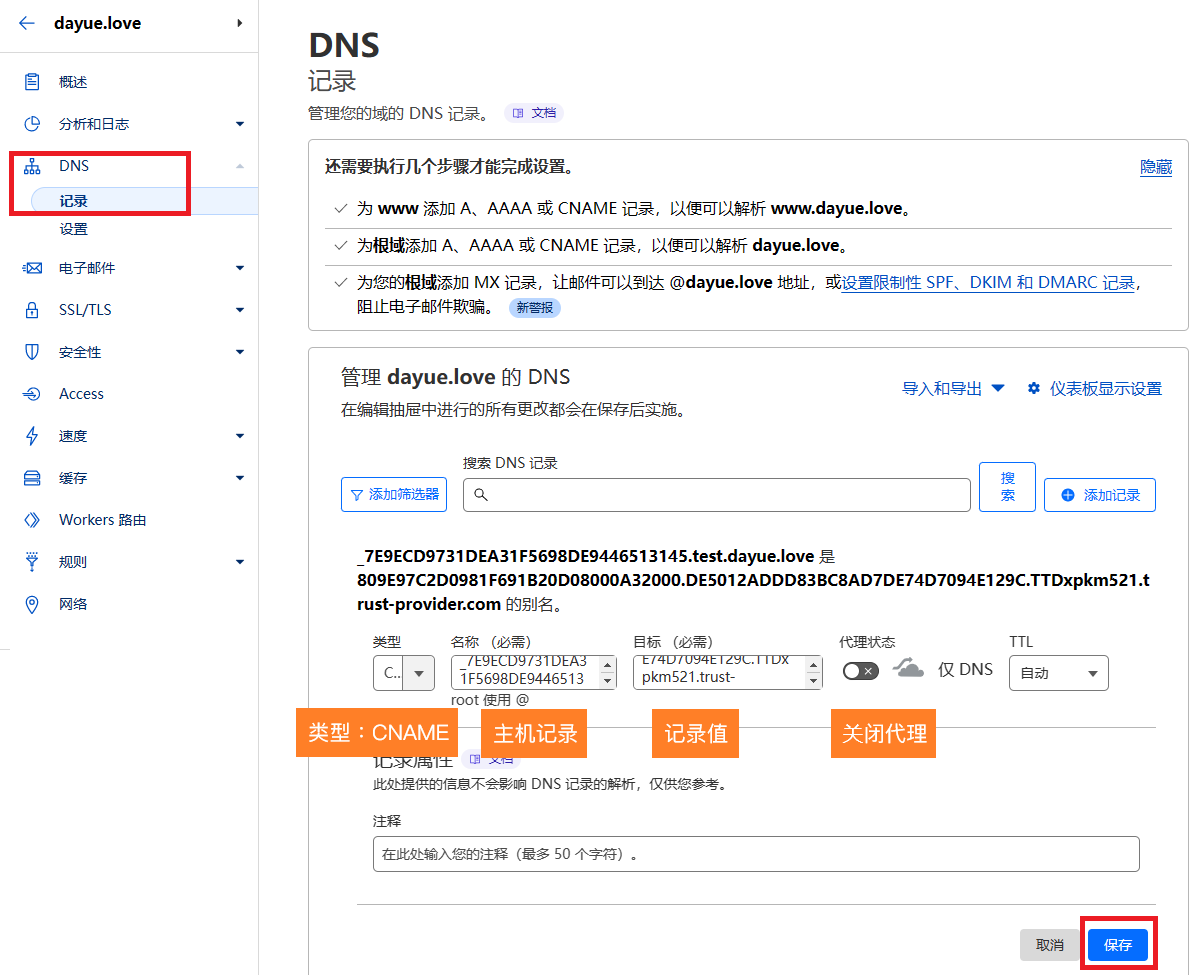Click the 安全性 shield icon

(32, 352)
